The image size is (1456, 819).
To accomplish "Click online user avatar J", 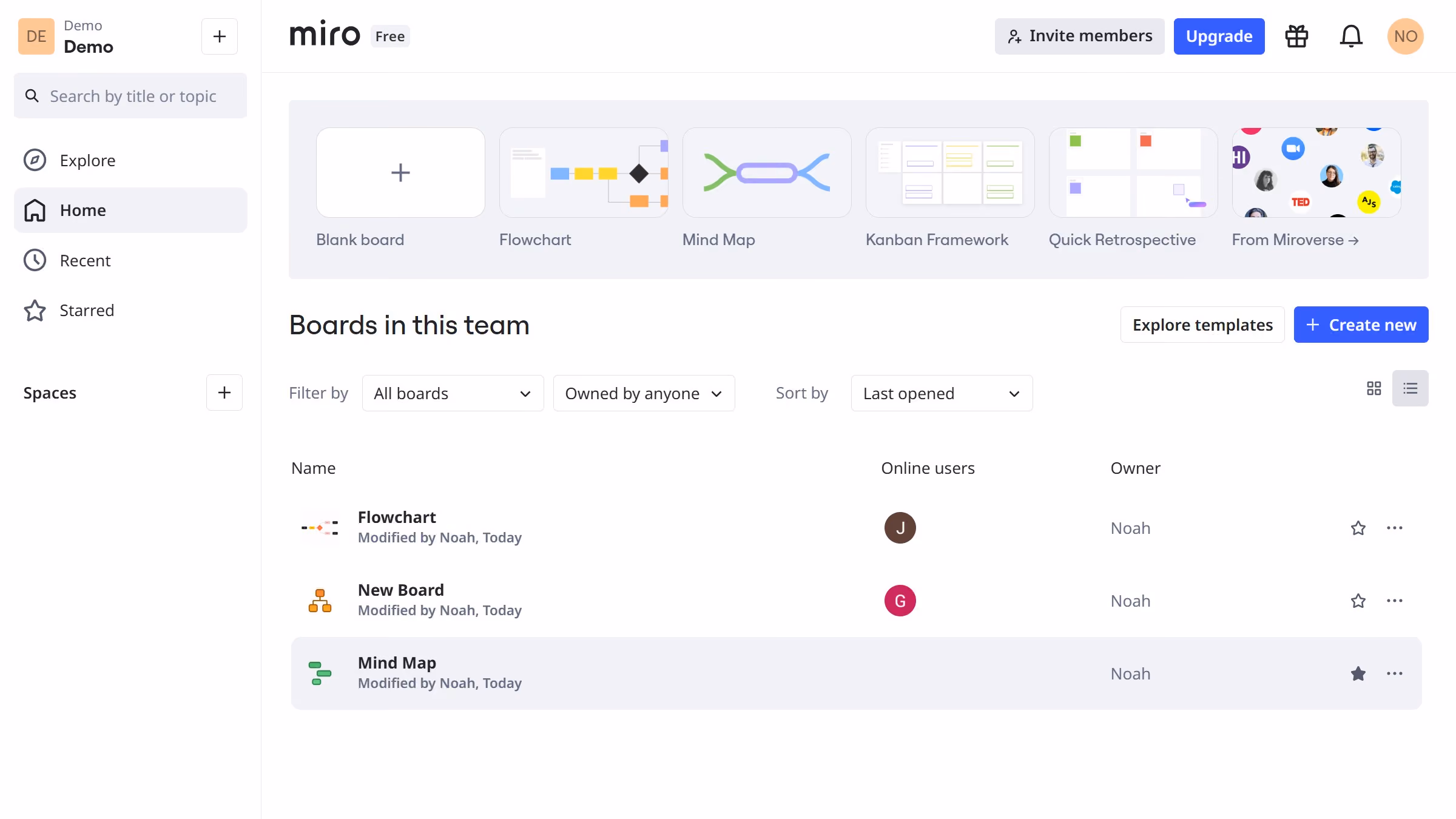I will click(x=900, y=528).
